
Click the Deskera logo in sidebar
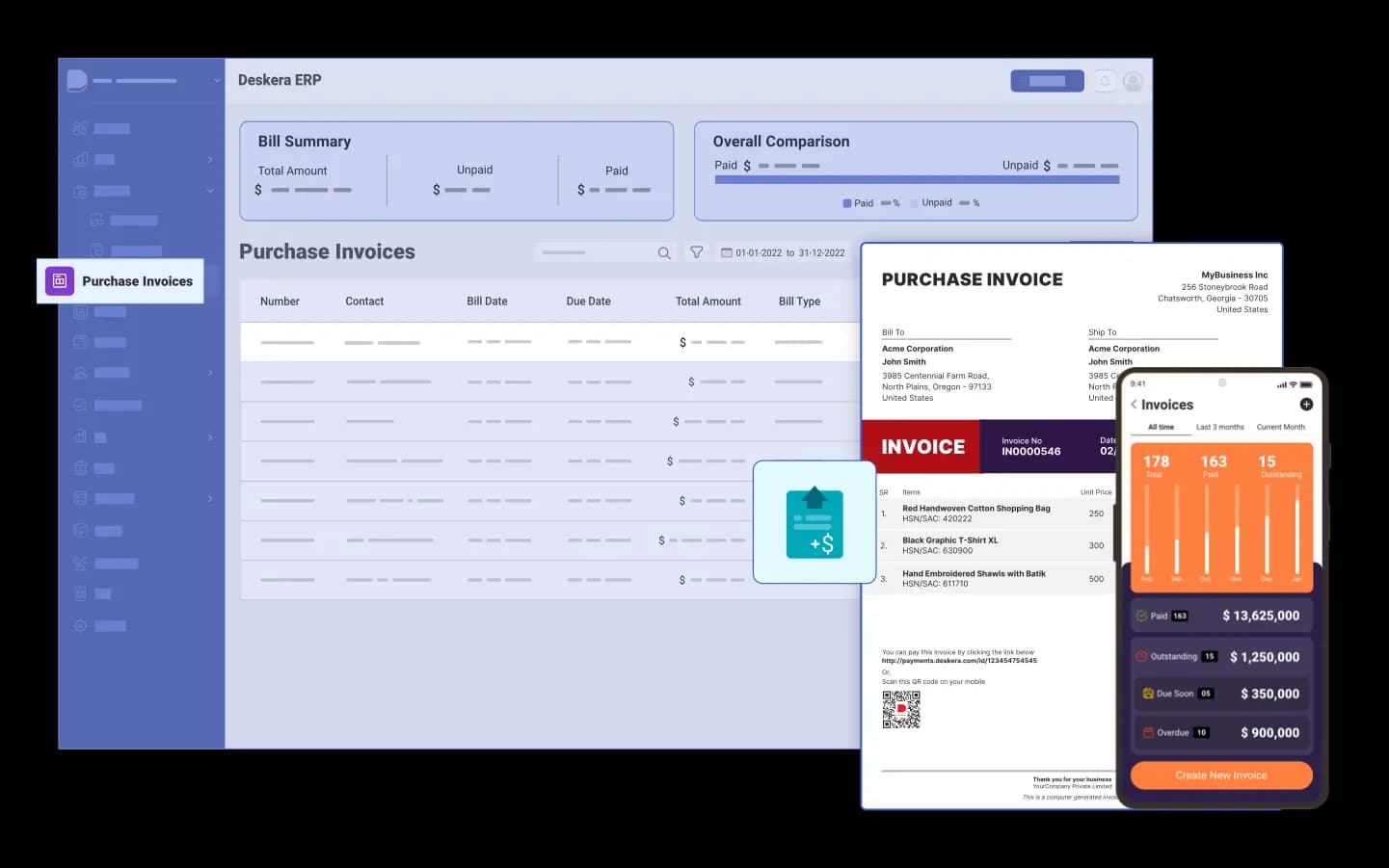pyautogui.click(x=77, y=81)
